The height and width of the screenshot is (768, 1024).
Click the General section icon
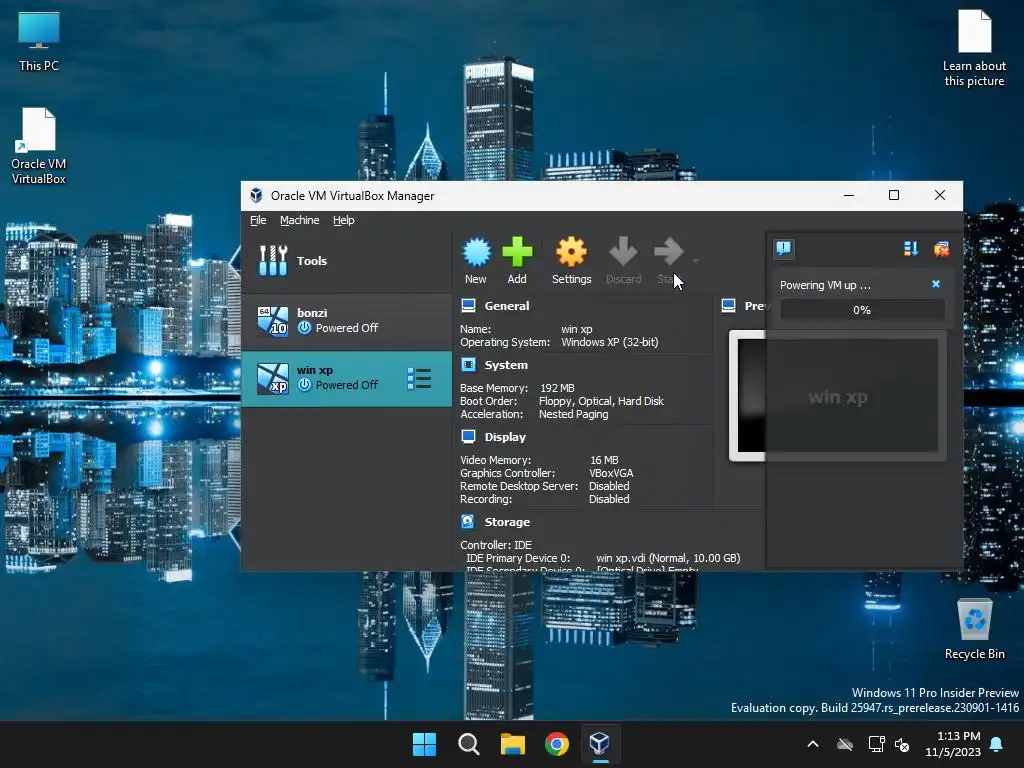click(x=468, y=306)
